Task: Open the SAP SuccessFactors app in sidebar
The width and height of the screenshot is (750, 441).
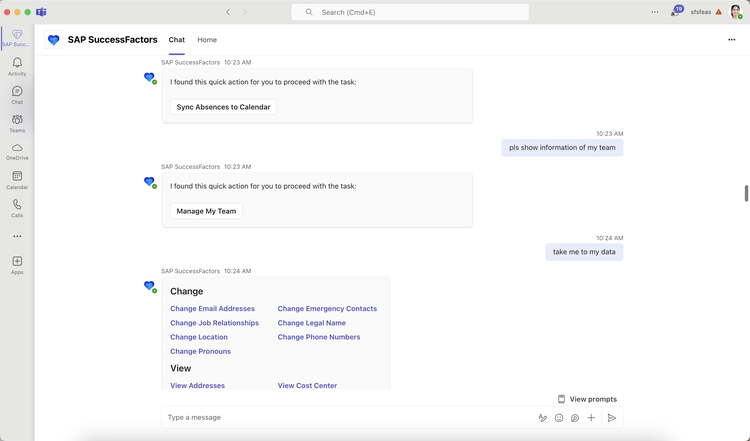Action: point(17,38)
